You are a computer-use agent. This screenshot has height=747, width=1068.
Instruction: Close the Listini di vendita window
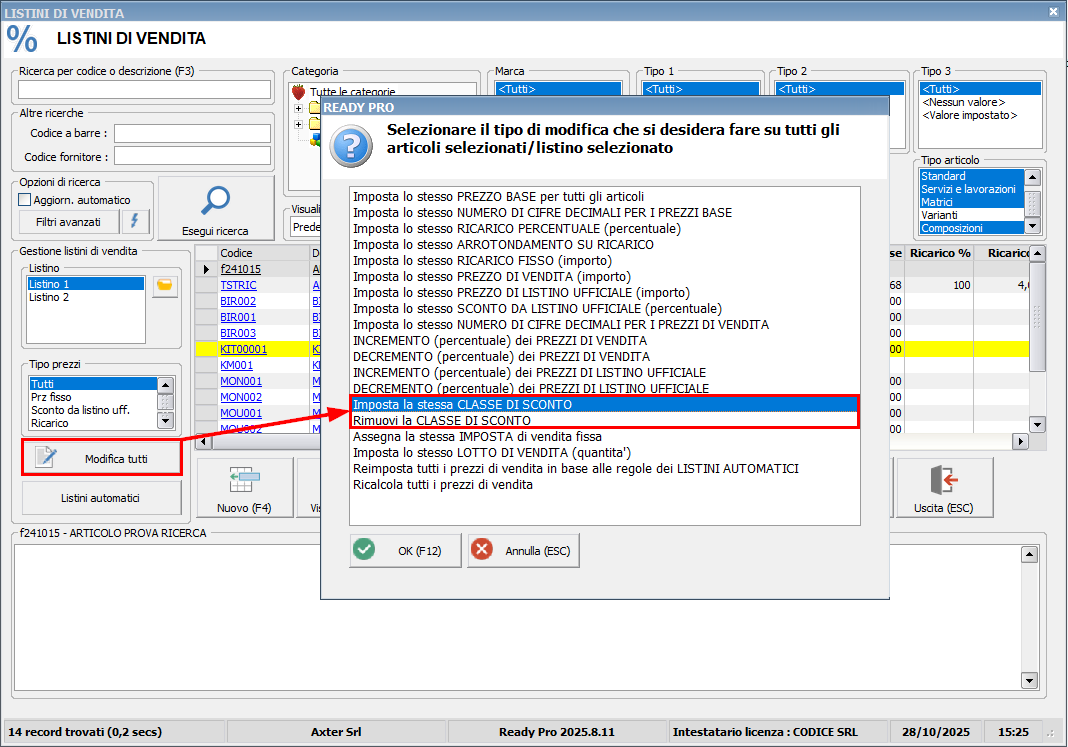click(x=1052, y=12)
